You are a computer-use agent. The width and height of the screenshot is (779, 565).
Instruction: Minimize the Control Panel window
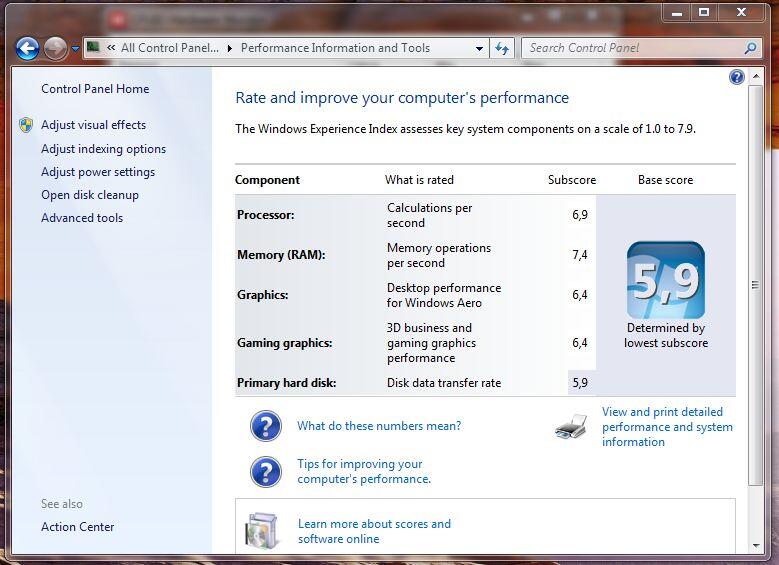[x=677, y=13]
